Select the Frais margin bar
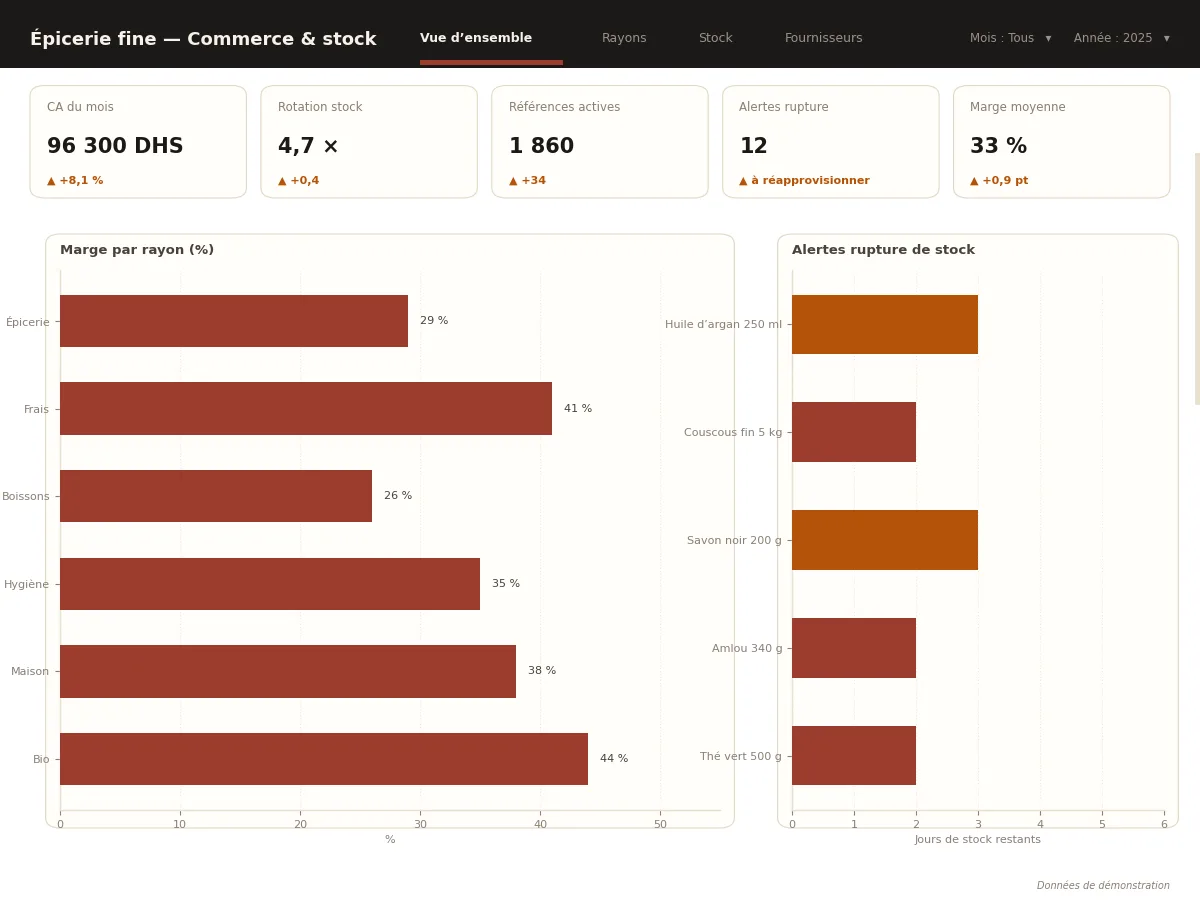 point(306,408)
